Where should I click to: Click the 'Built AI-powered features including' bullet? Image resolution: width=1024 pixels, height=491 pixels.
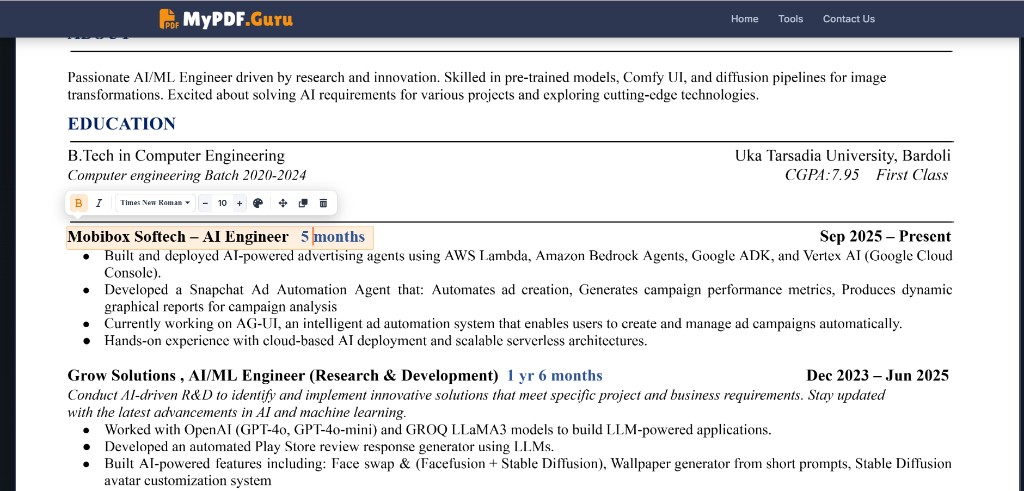(x=528, y=472)
